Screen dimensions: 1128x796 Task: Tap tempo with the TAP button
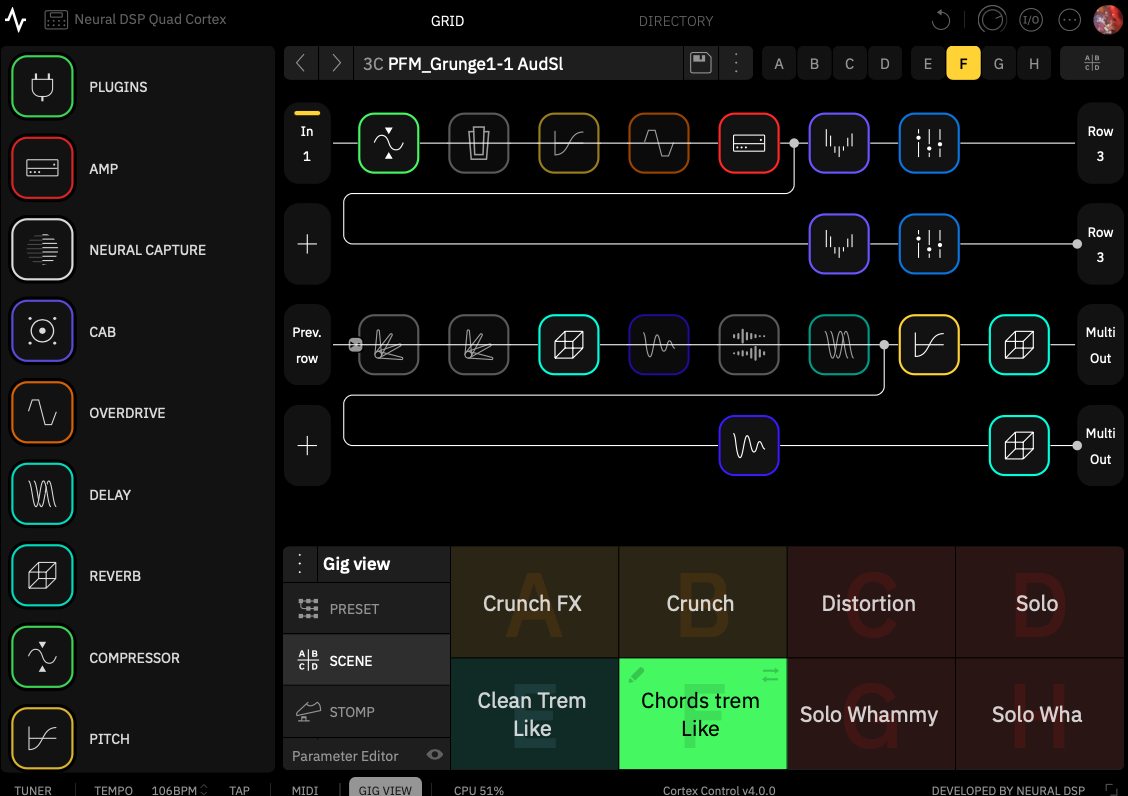[240, 790]
